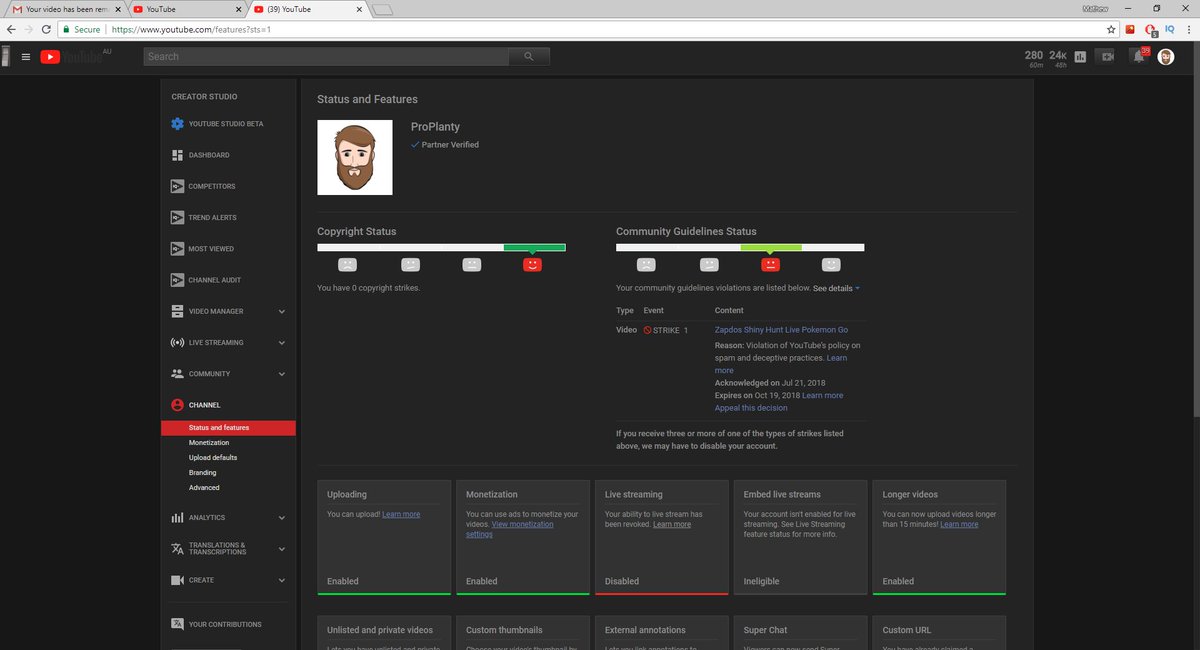1200x650 pixels.
Task: Click the browser address bar URL
Action: [x=190, y=30]
